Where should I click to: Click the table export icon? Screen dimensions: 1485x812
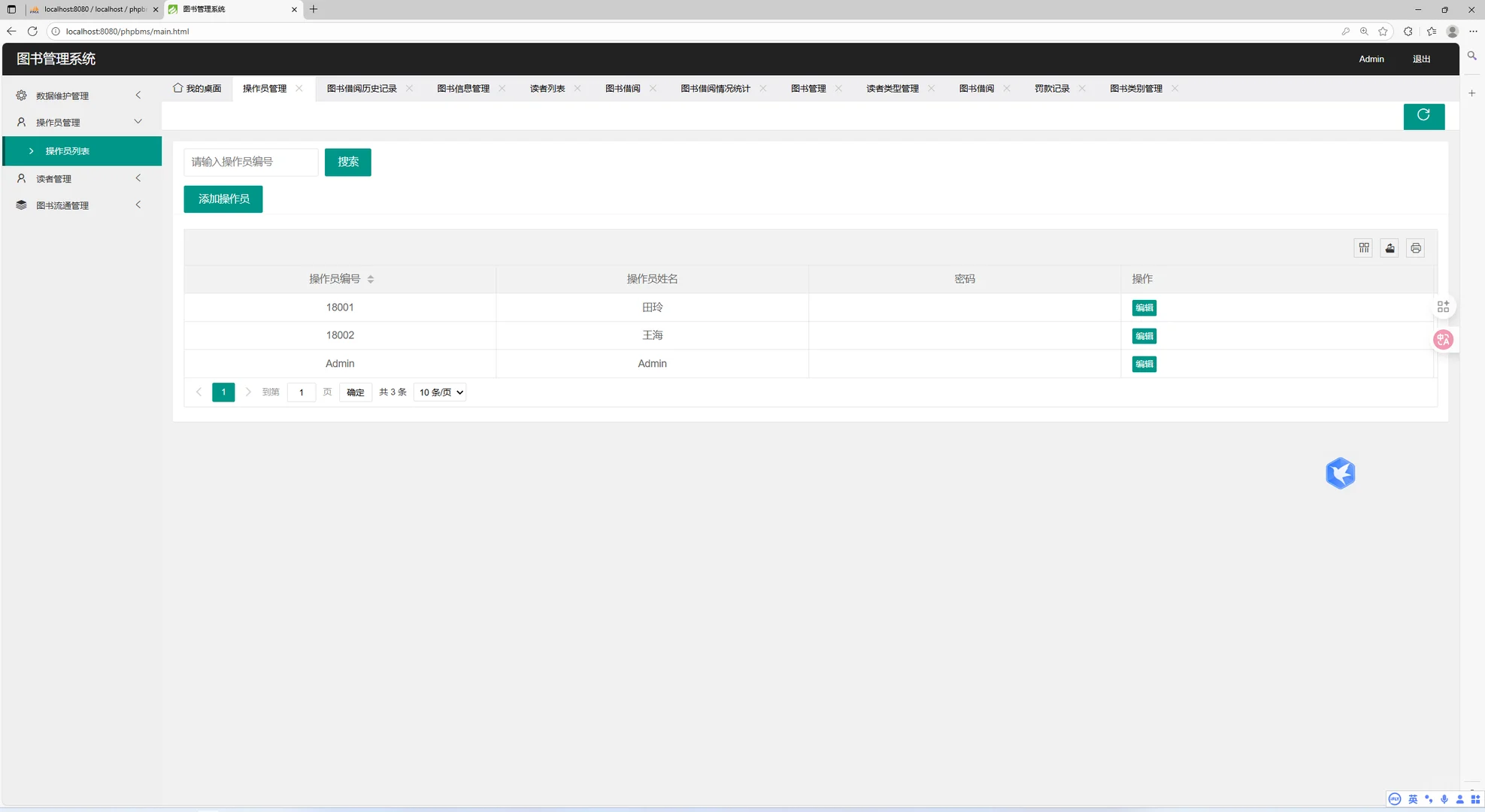pyautogui.click(x=1390, y=248)
